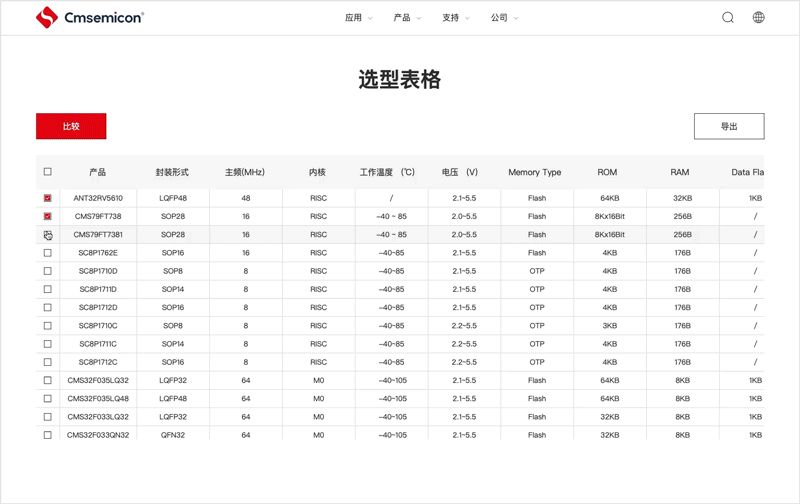
Task: Click the CMS32F033LQ32 product name
Action: (98, 417)
